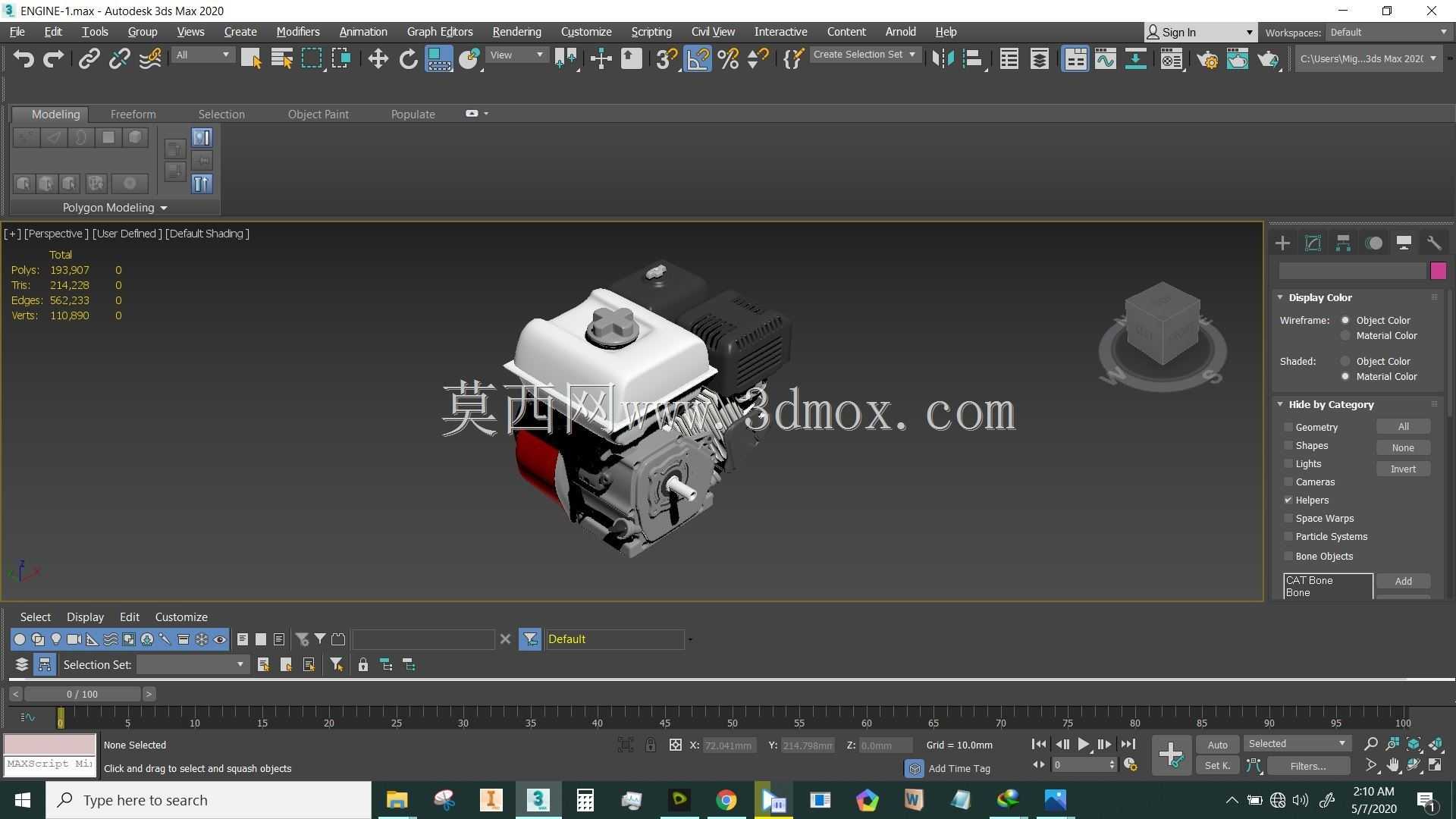Open the Selection Set dropdown
Screen dimensions: 1456x819
[193, 664]
